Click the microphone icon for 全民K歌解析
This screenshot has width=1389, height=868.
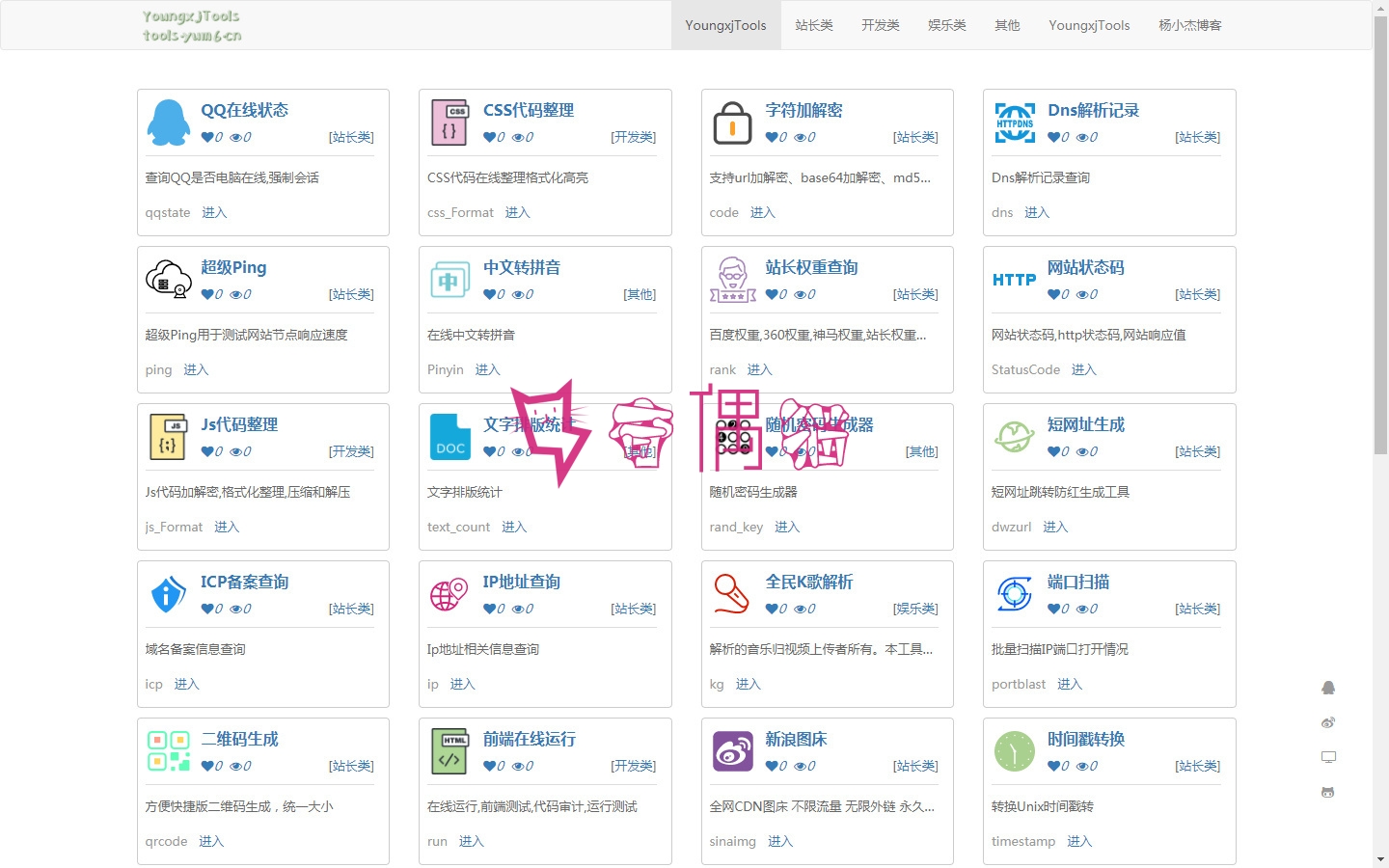tap(733, 594)
